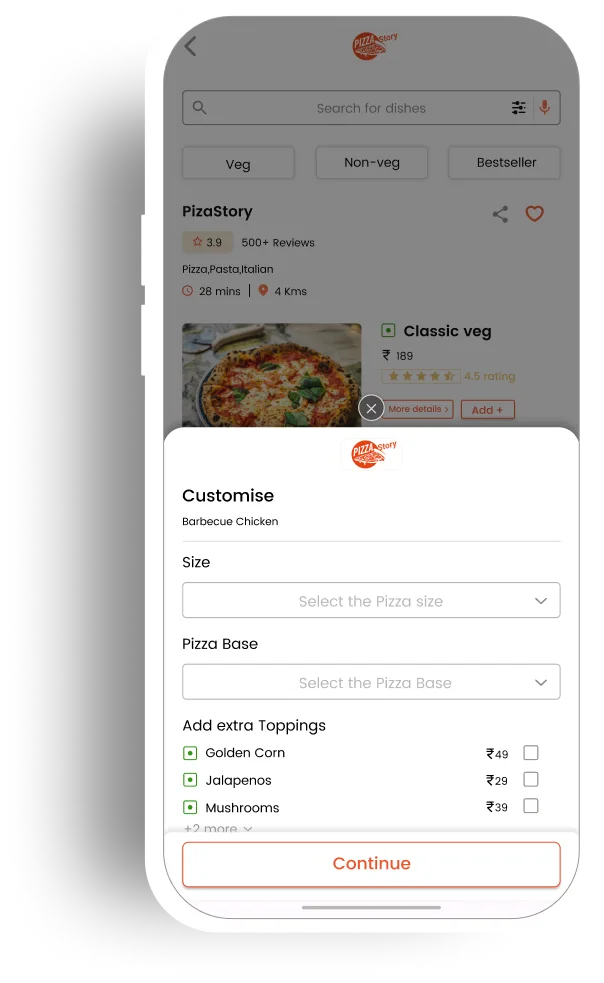This screenshot has height=983, width=604.
Task: Select the Non-veg filter tab
Action: pyautogui.click(x=372, y=163)
